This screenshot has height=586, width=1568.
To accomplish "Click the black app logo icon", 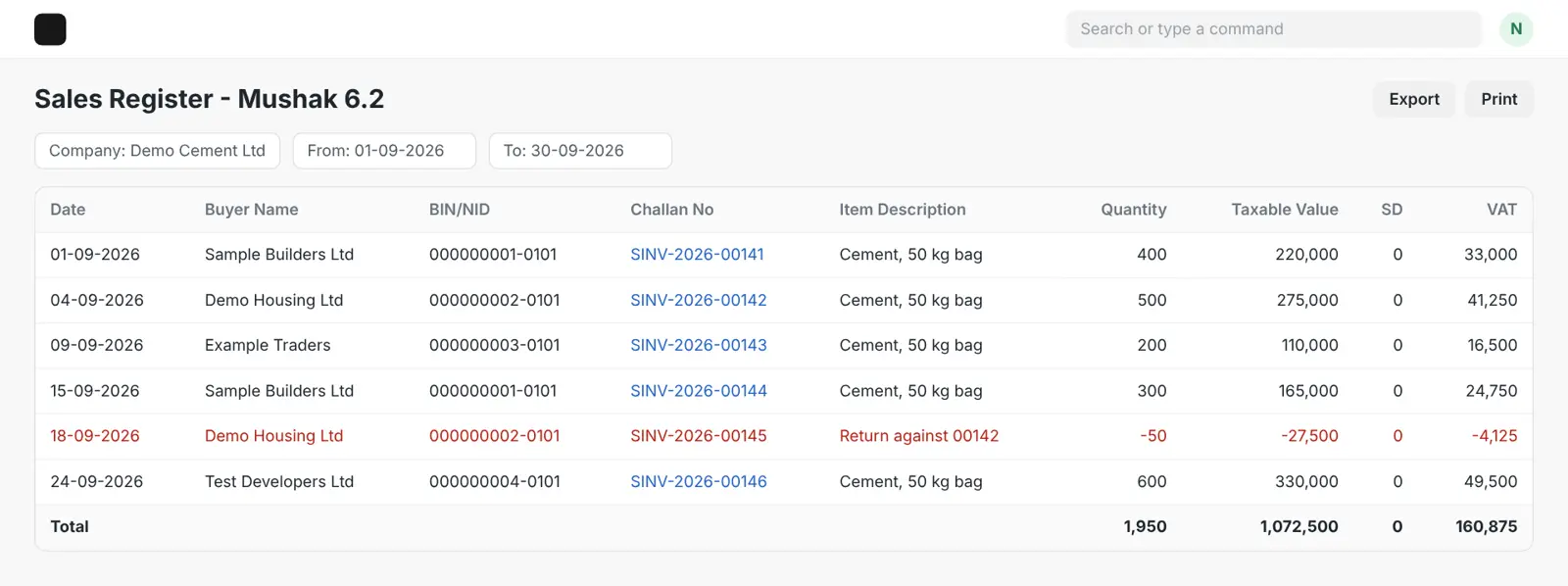I will pos(50,29).
